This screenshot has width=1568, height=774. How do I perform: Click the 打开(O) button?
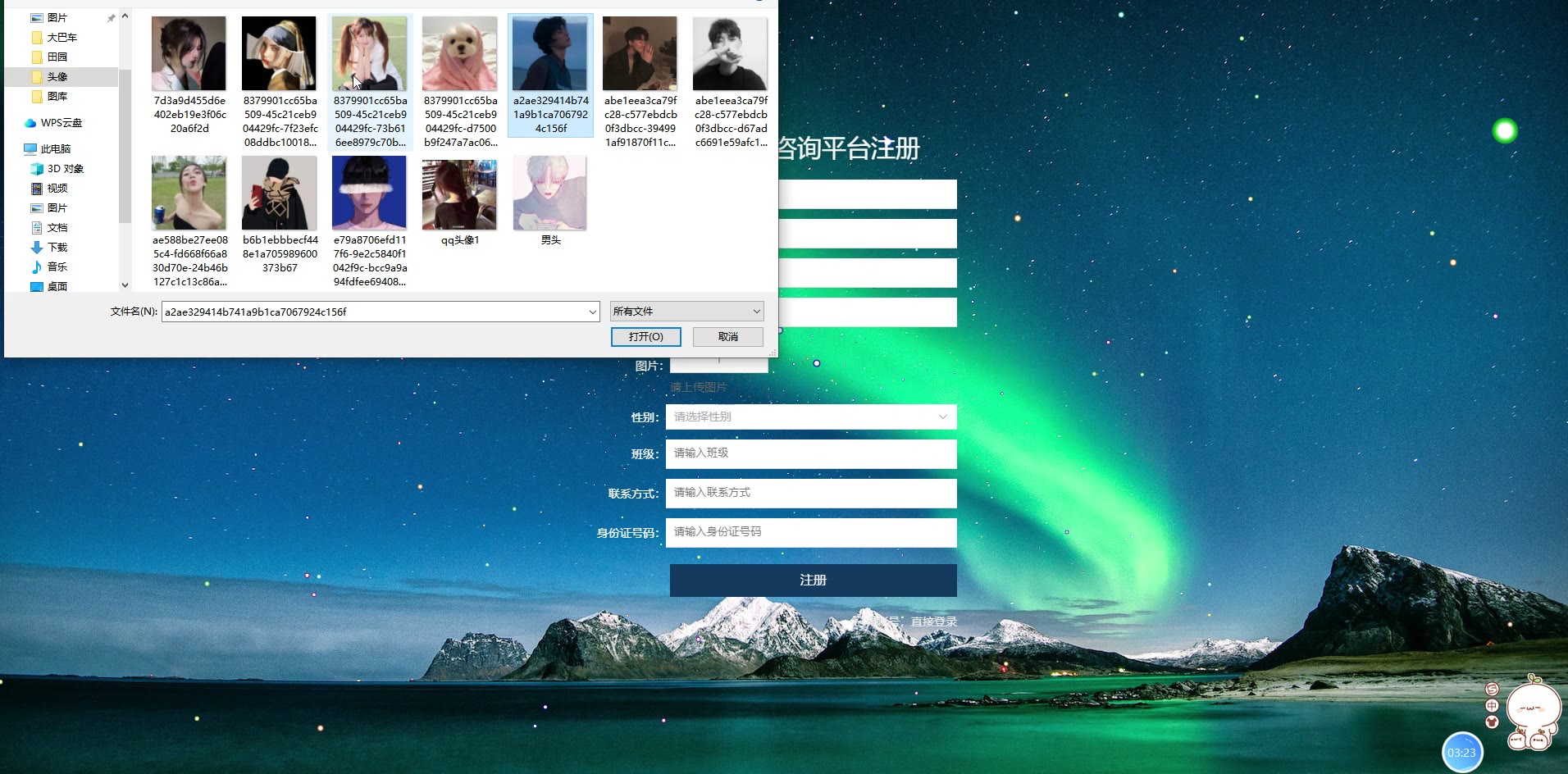pyautogui.click(x=646, y=337)
